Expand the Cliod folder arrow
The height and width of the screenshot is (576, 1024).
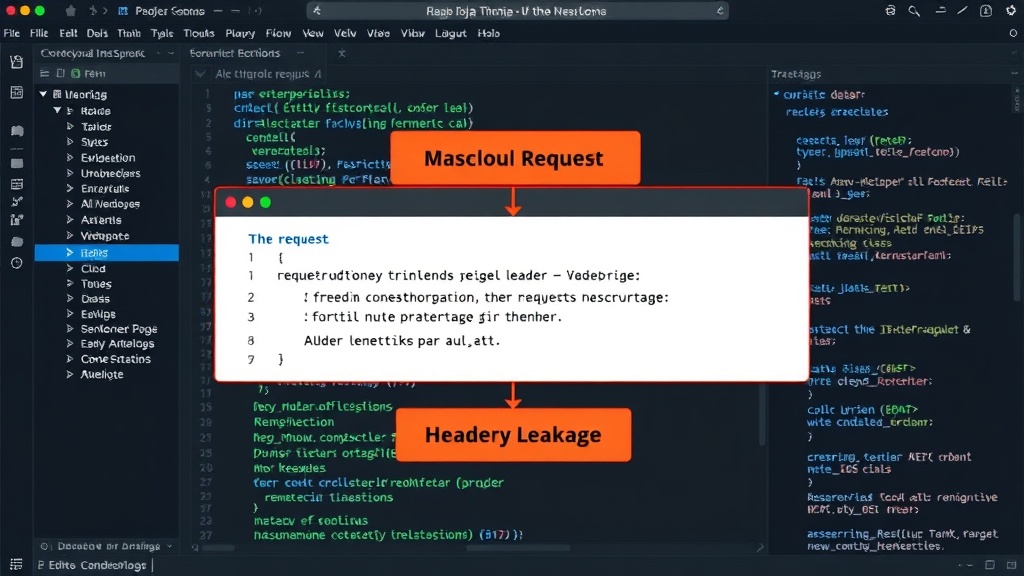click(70, 268)
